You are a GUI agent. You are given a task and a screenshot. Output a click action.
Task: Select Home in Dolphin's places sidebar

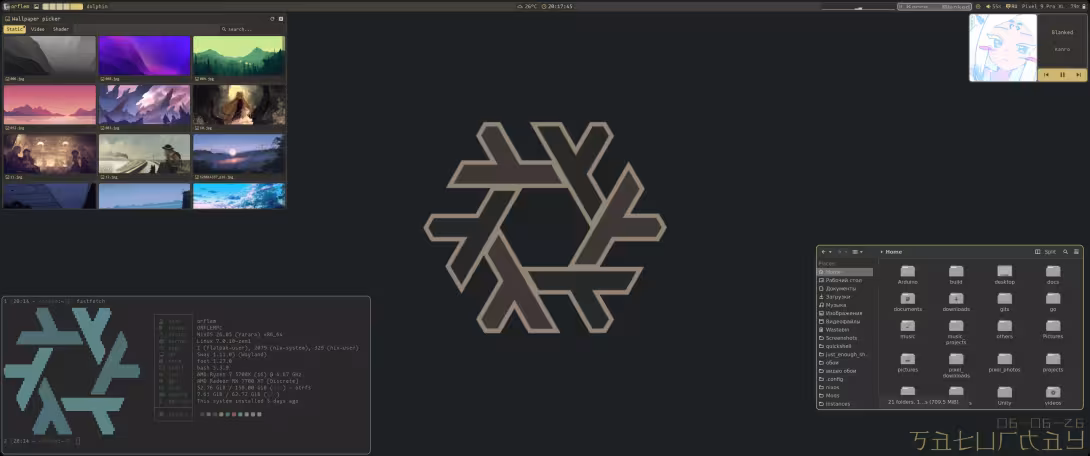[x=845, y=272]
